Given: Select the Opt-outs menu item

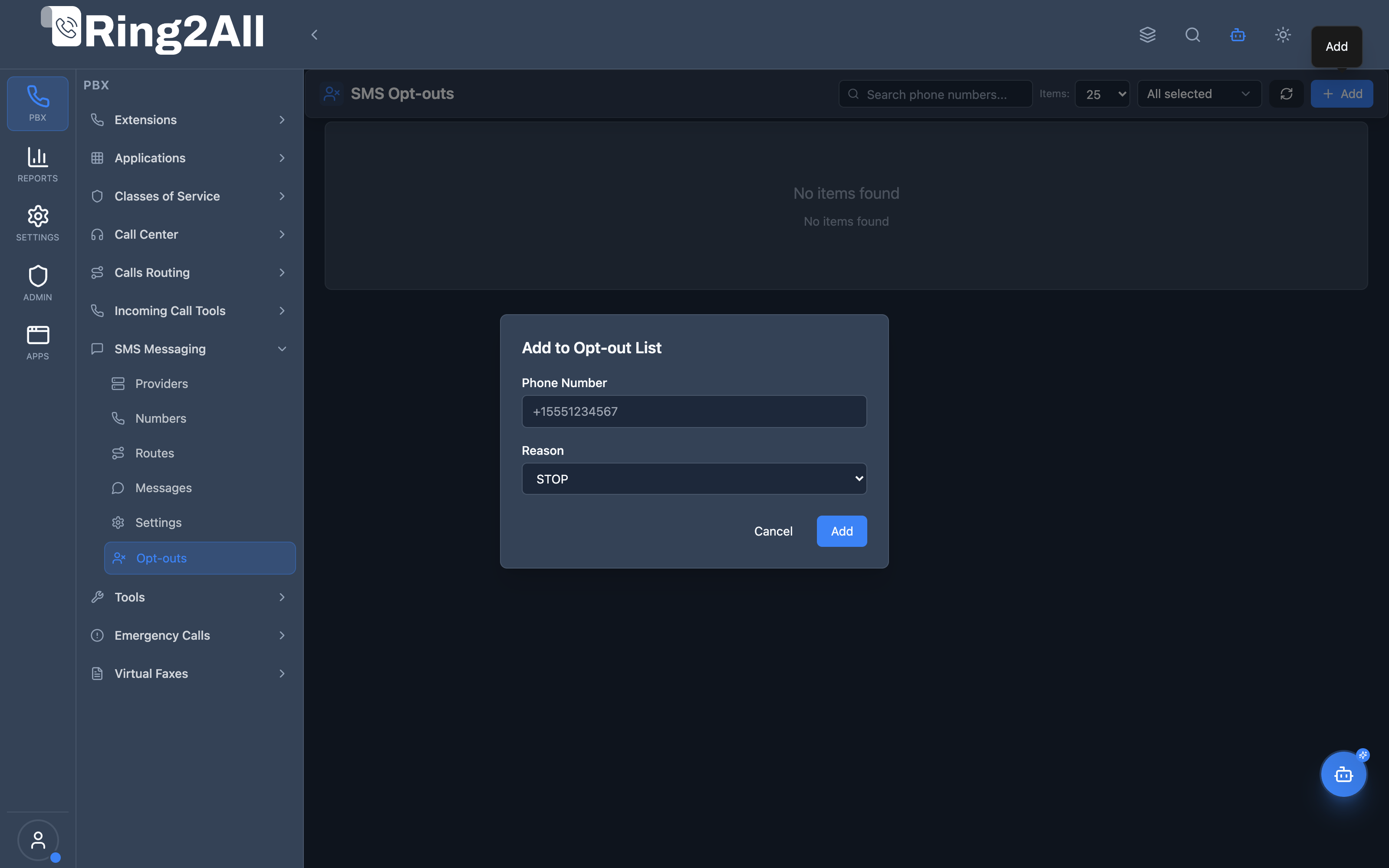Looking at the screenshot, I should tap(200, 558).
